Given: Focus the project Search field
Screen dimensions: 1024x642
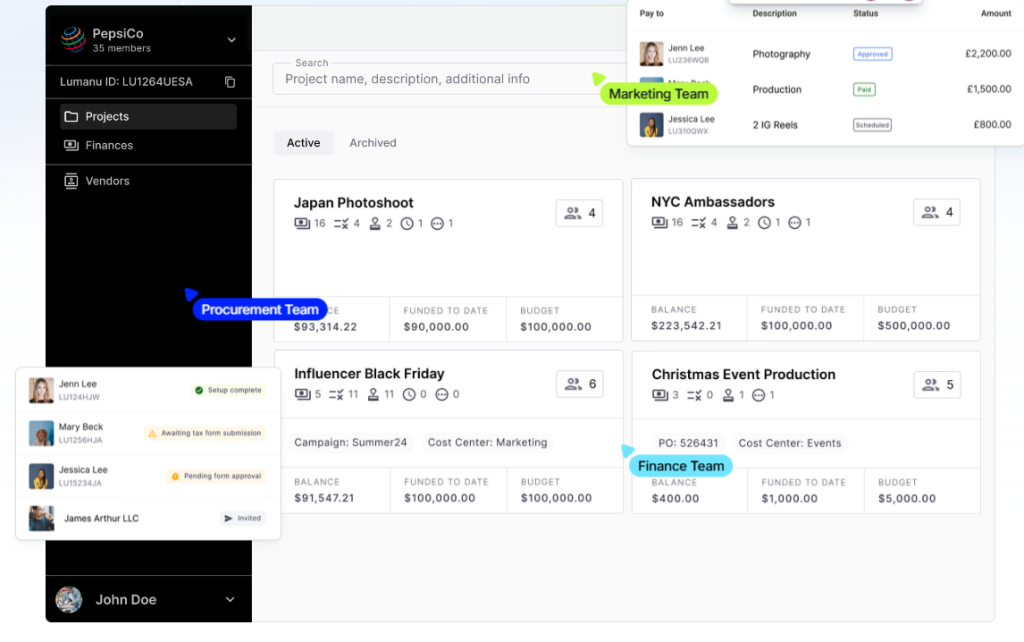Looking at the screenshot, I should [430, 79].
